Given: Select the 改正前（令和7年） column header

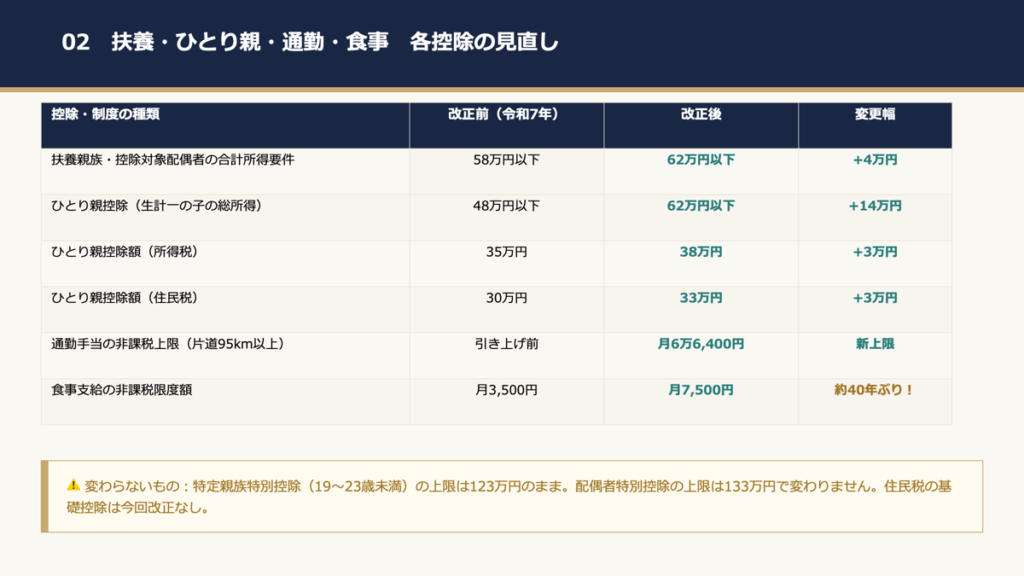Looking at the screenshot, I should tap(506, 114).
